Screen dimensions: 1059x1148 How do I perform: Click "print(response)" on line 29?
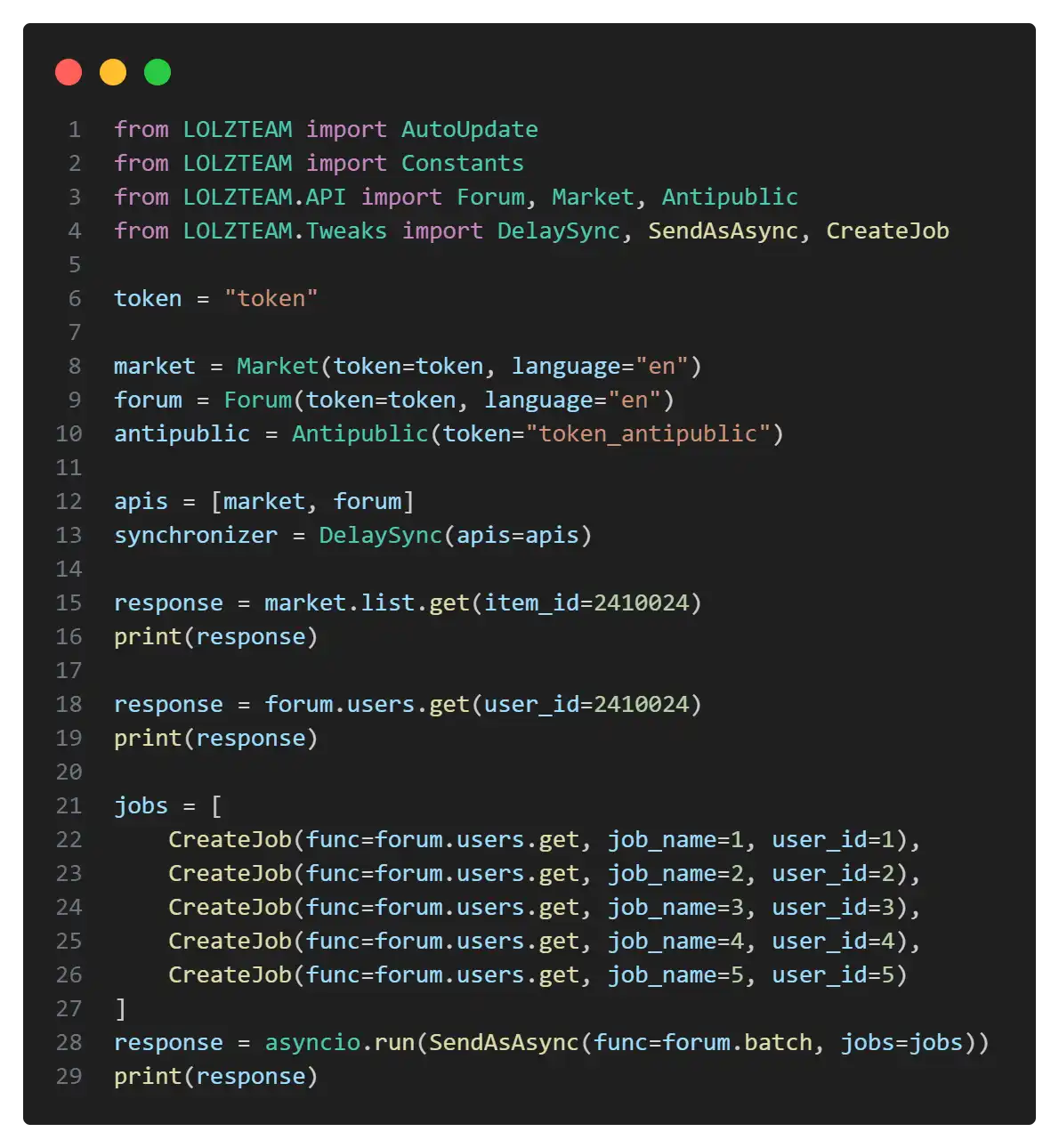coord(216,1077)
